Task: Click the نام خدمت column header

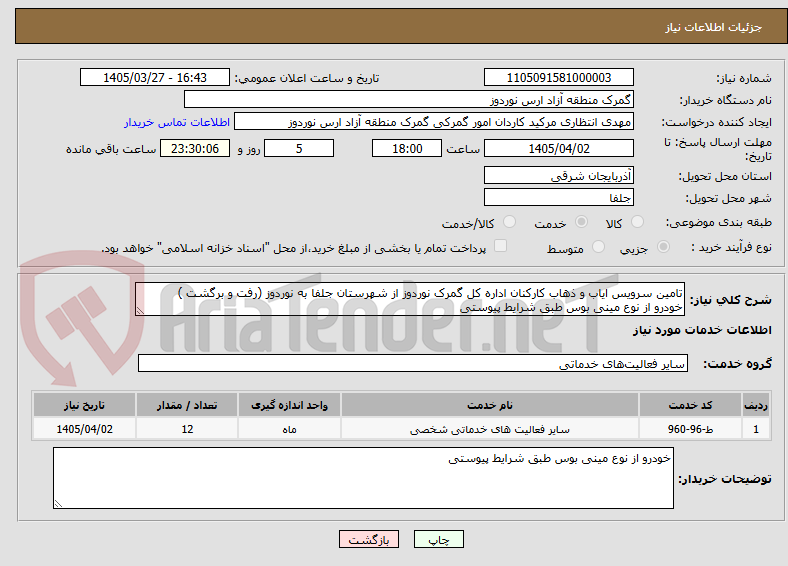Action: [490, 405]
